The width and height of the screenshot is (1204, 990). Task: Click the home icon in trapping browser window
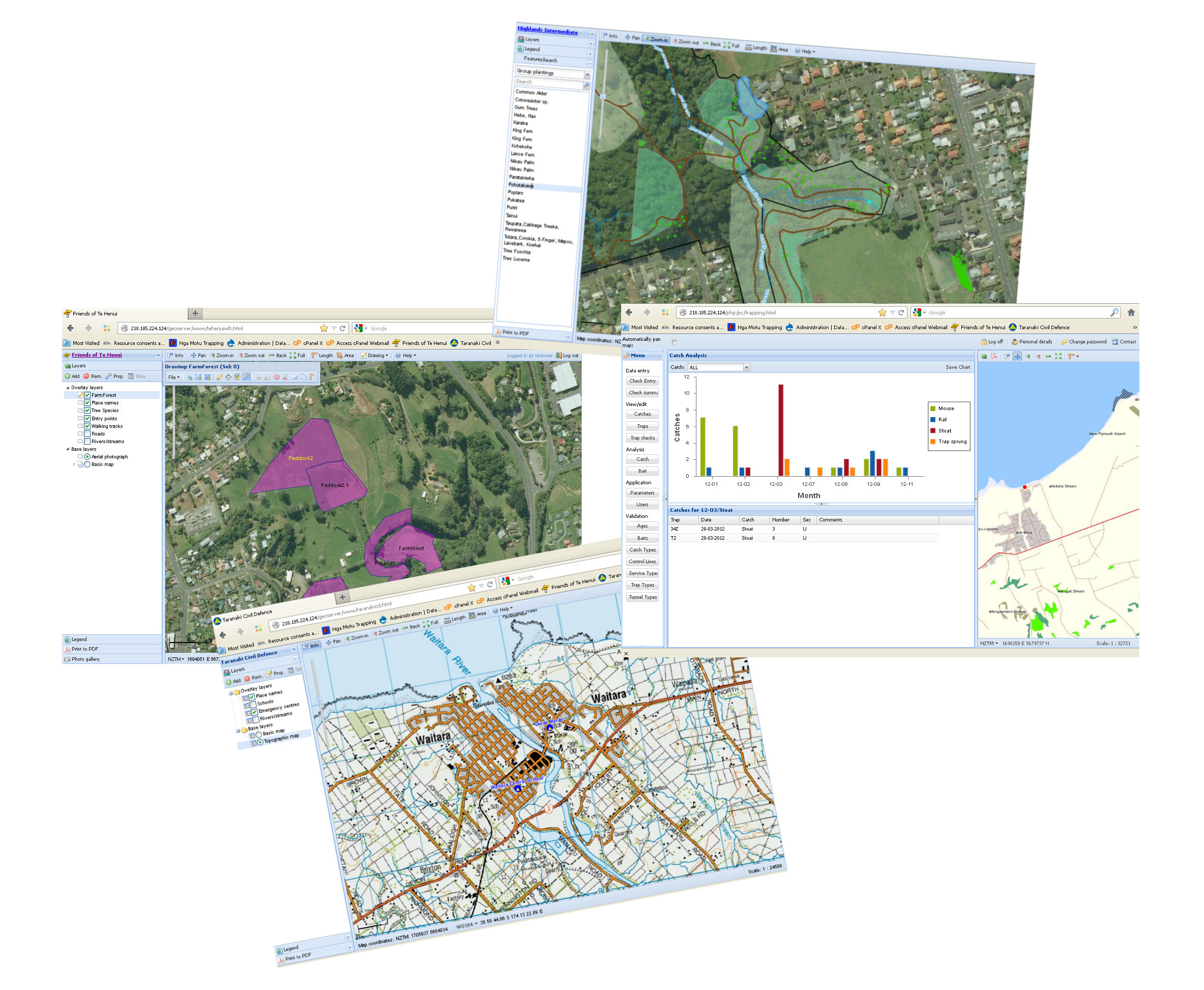tap(1131, 312)
